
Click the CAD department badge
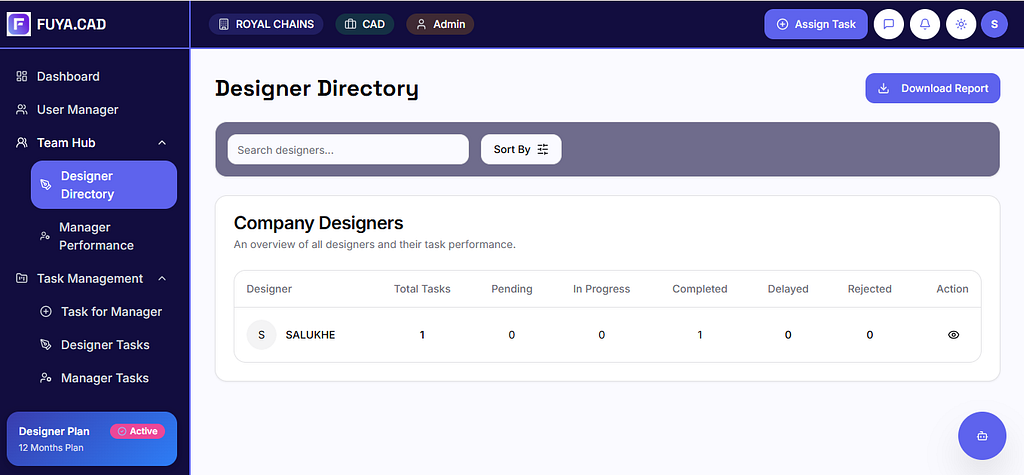pos(364,24)
